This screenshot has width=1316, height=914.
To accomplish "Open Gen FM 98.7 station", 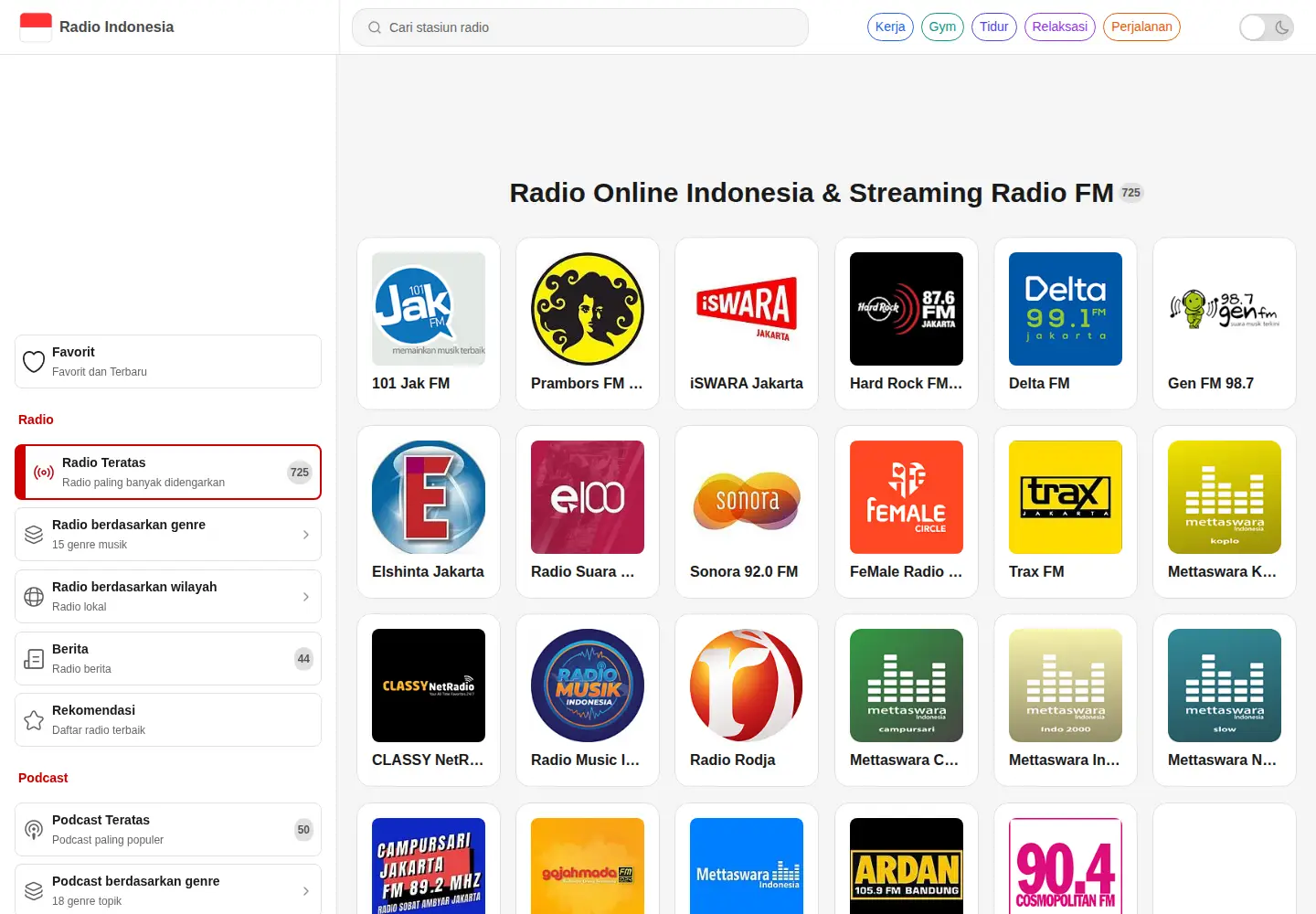I will point(1225,324).
